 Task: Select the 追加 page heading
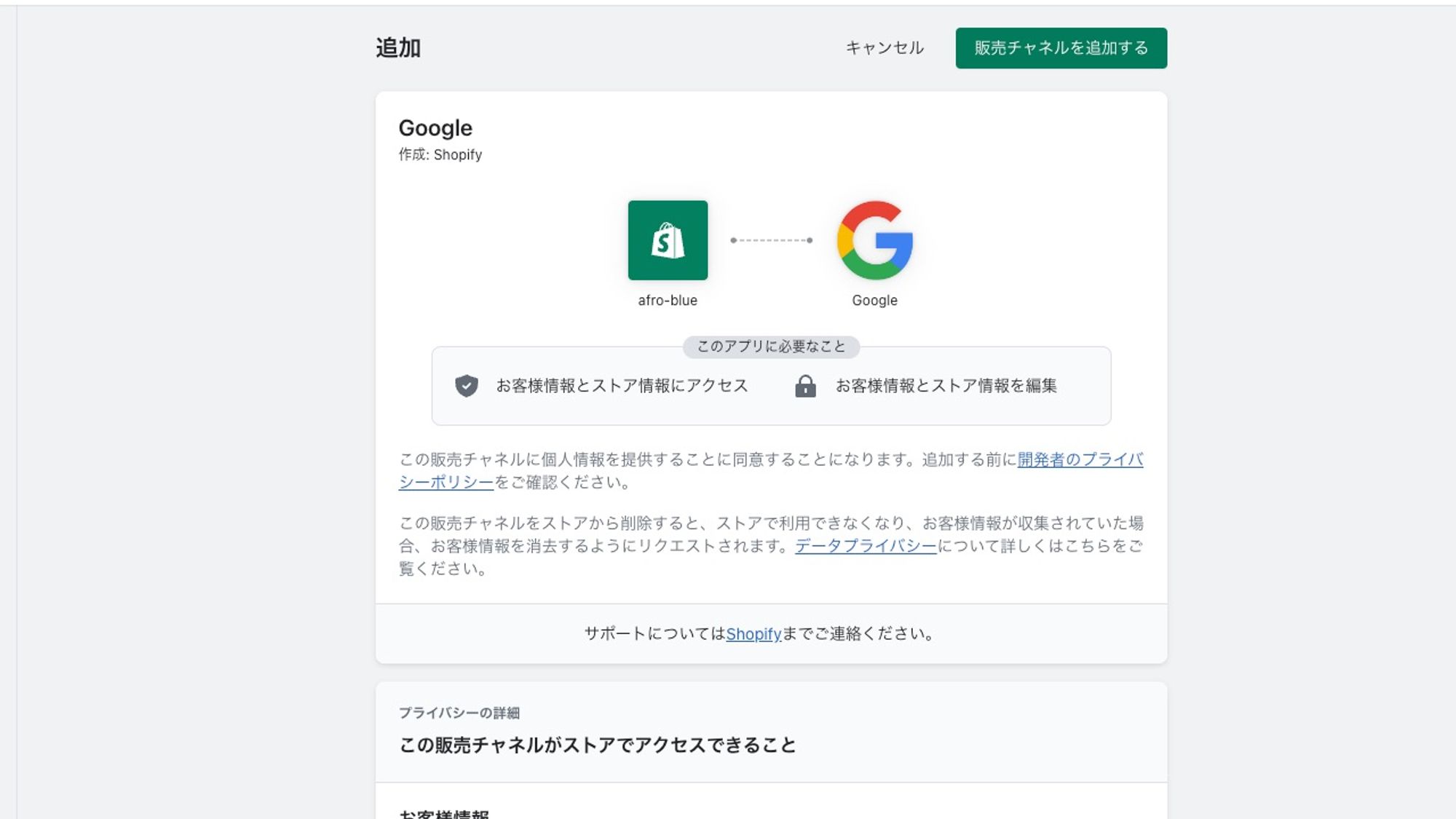pos(398,48)
